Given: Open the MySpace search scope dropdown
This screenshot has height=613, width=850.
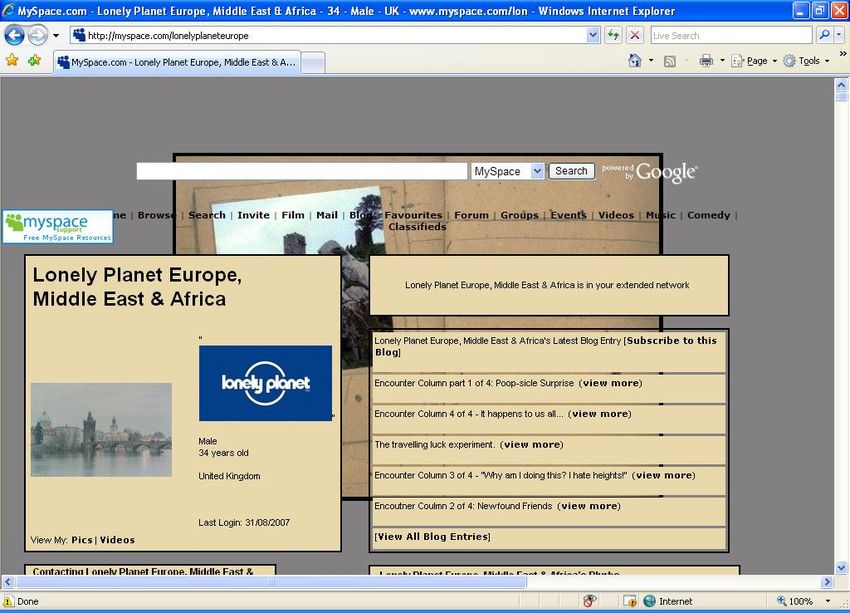Looking at the screenshot, I should click(507, 171).
